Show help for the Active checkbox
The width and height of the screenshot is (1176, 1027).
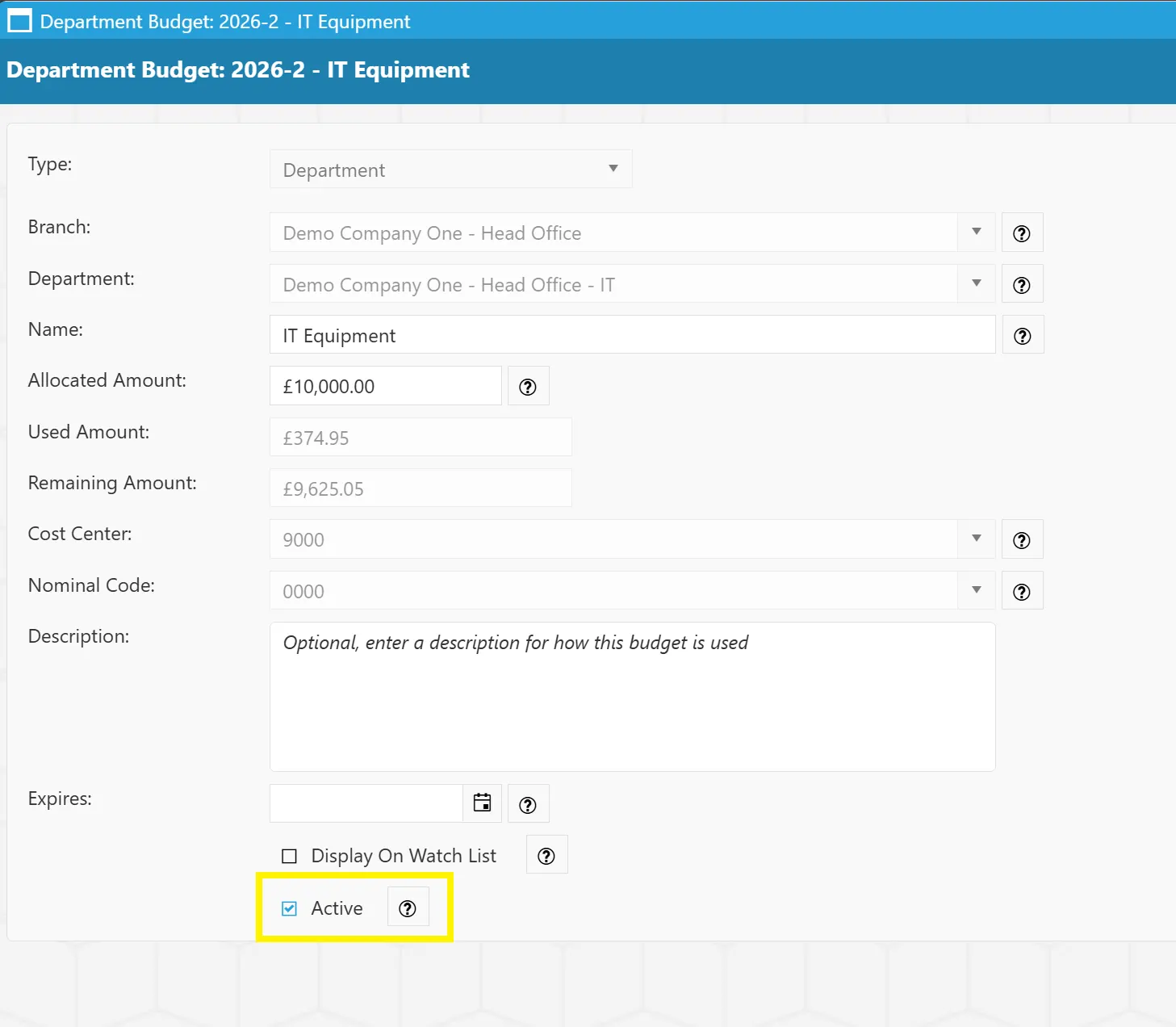click(408, 908)
